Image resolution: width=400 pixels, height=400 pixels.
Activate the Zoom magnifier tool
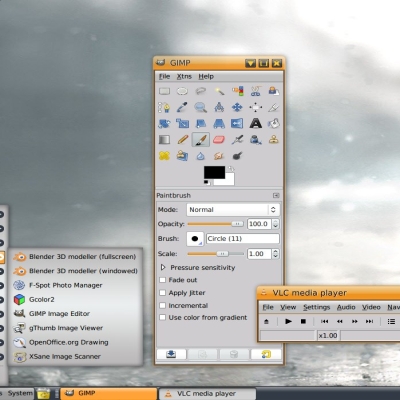[x=201, y=107]
